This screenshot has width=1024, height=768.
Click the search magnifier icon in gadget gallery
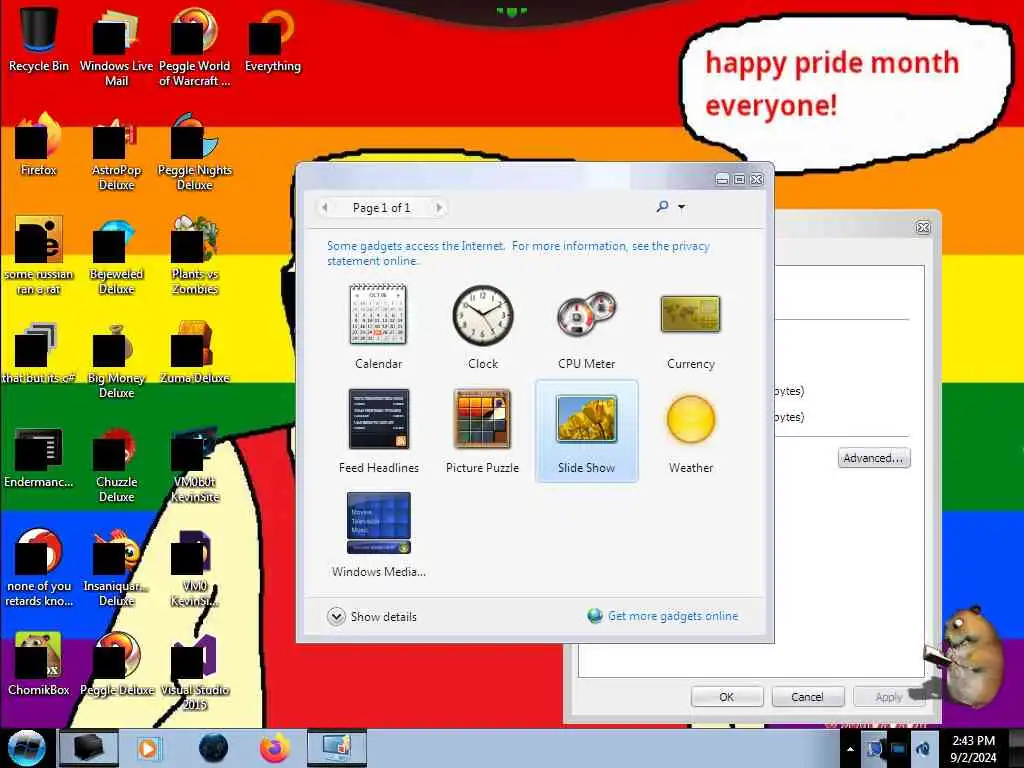point(662,207)
